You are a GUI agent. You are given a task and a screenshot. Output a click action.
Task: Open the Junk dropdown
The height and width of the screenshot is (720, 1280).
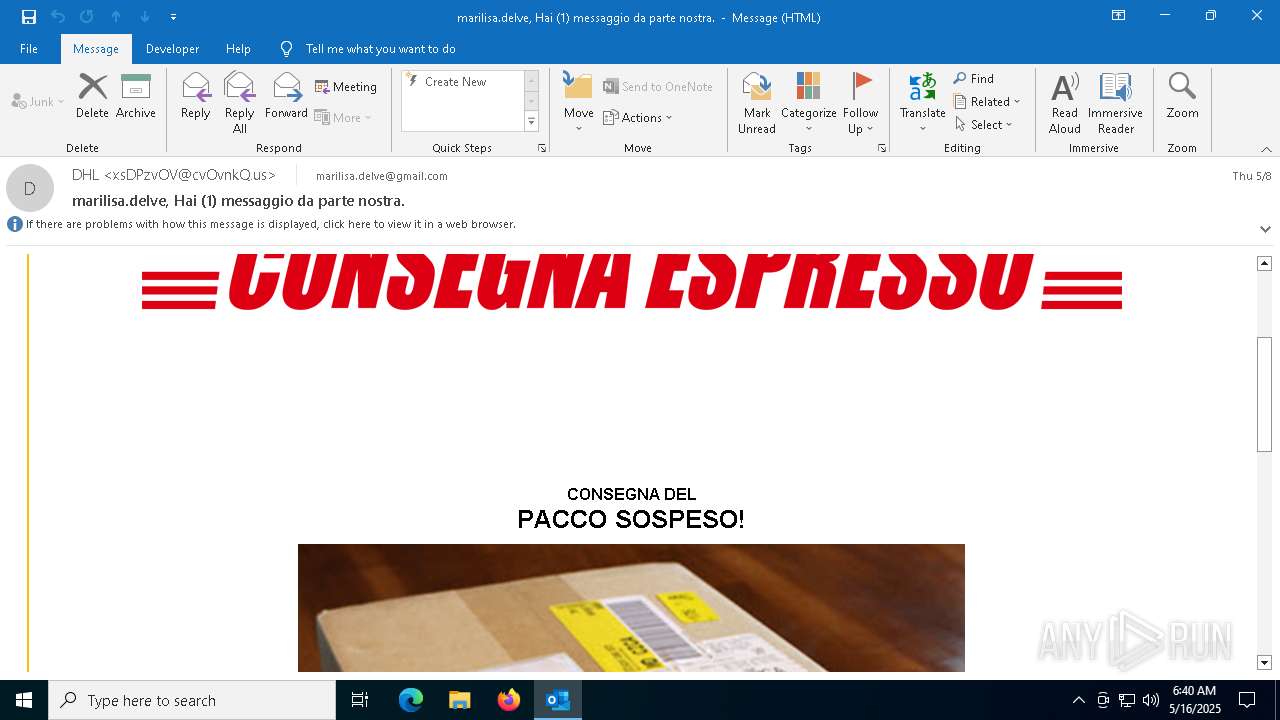(38, 101)
